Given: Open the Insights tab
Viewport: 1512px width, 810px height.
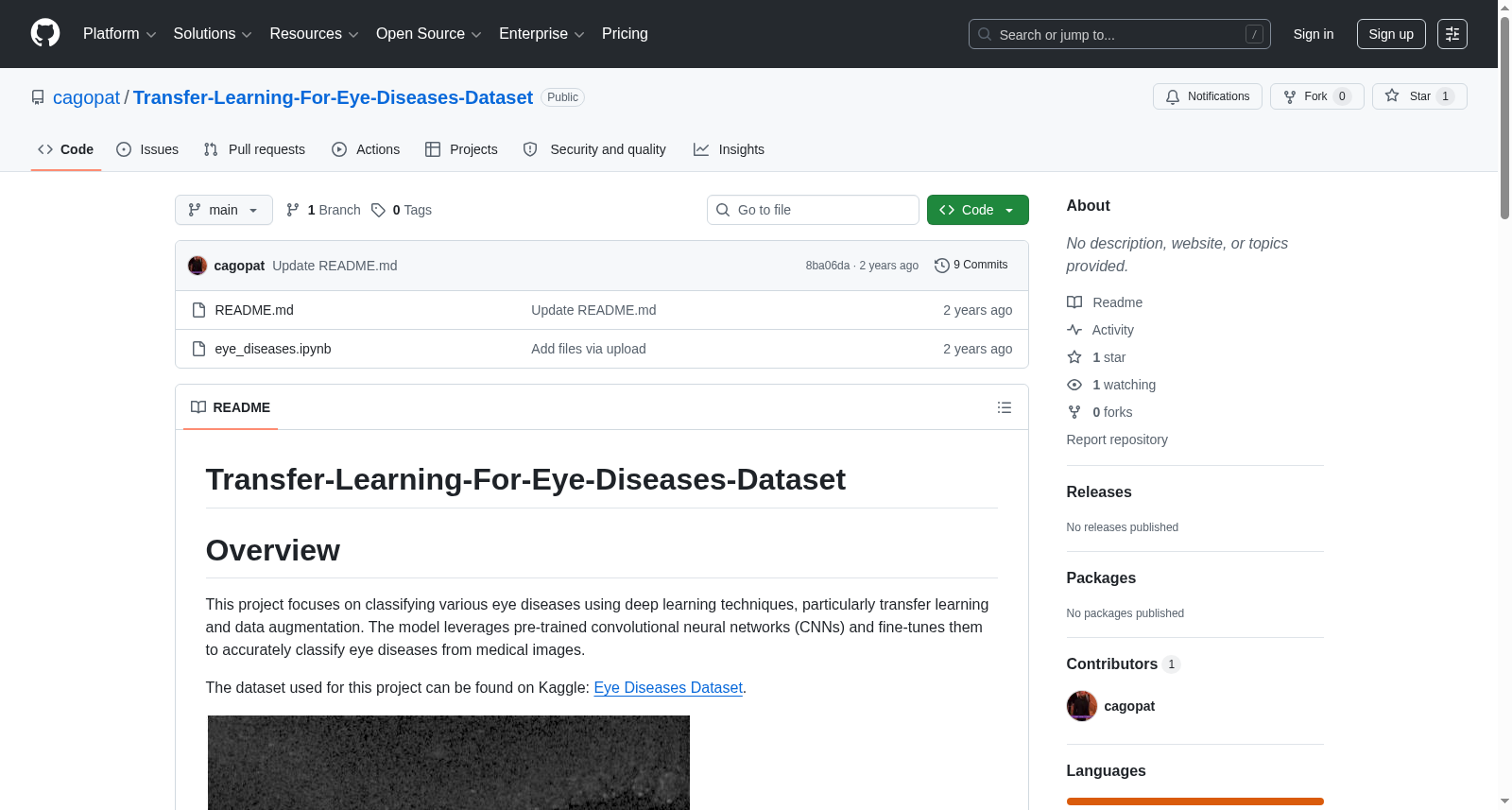Looking at the screenshot, I should [729, 149].
